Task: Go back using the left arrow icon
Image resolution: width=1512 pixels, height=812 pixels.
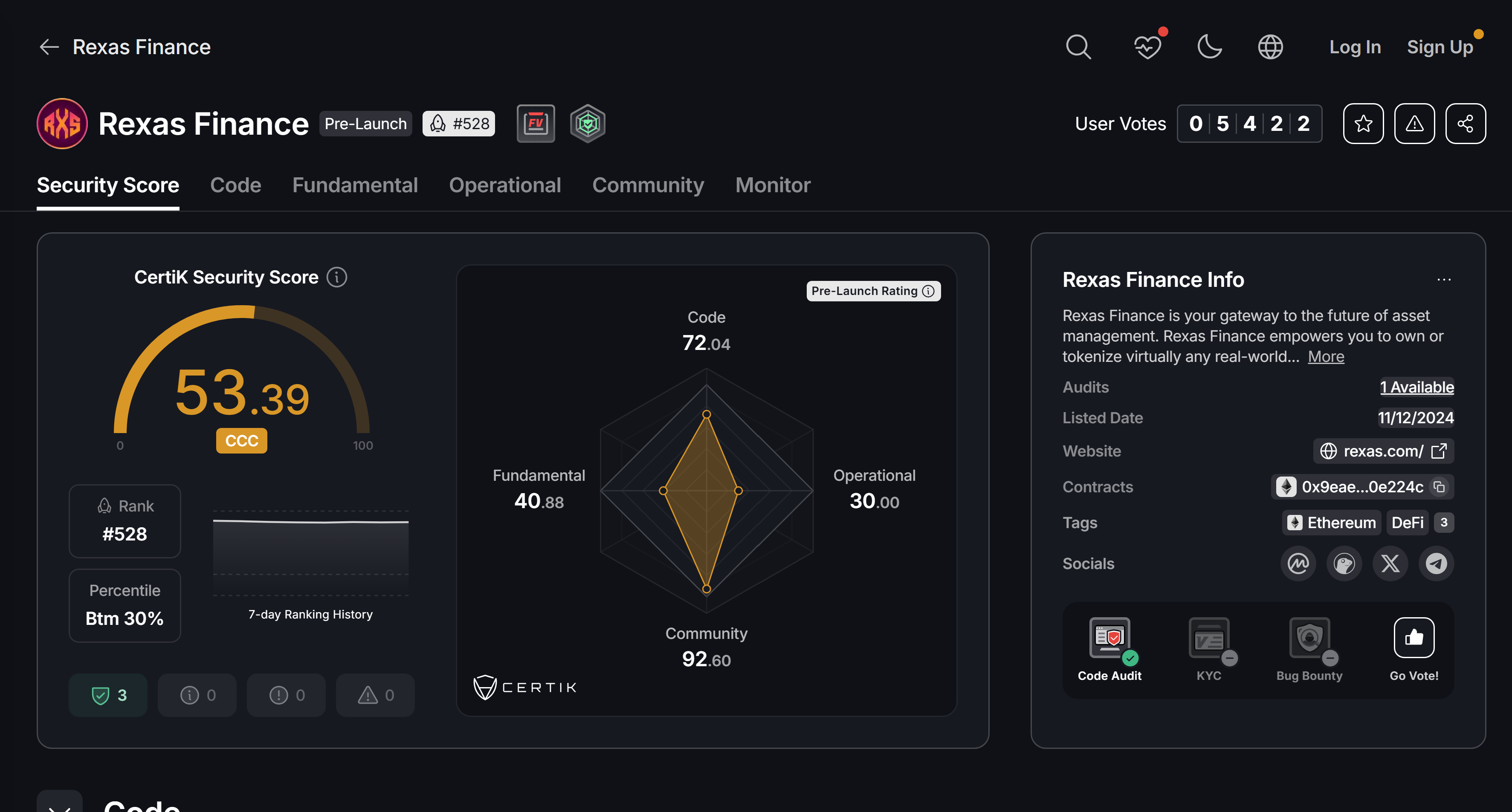Action: [x=49, y=47]
